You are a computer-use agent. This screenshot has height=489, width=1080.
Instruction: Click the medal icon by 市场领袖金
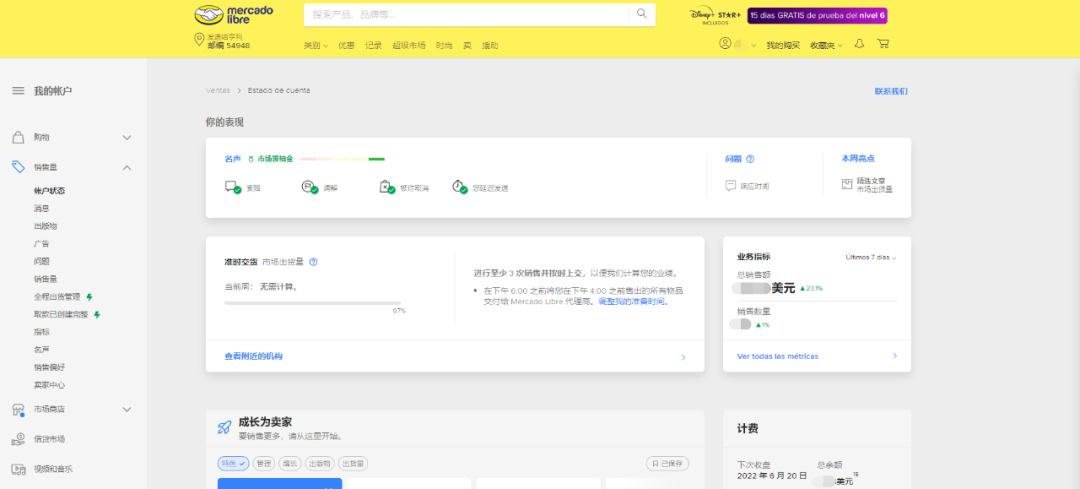tap(251, 159)
